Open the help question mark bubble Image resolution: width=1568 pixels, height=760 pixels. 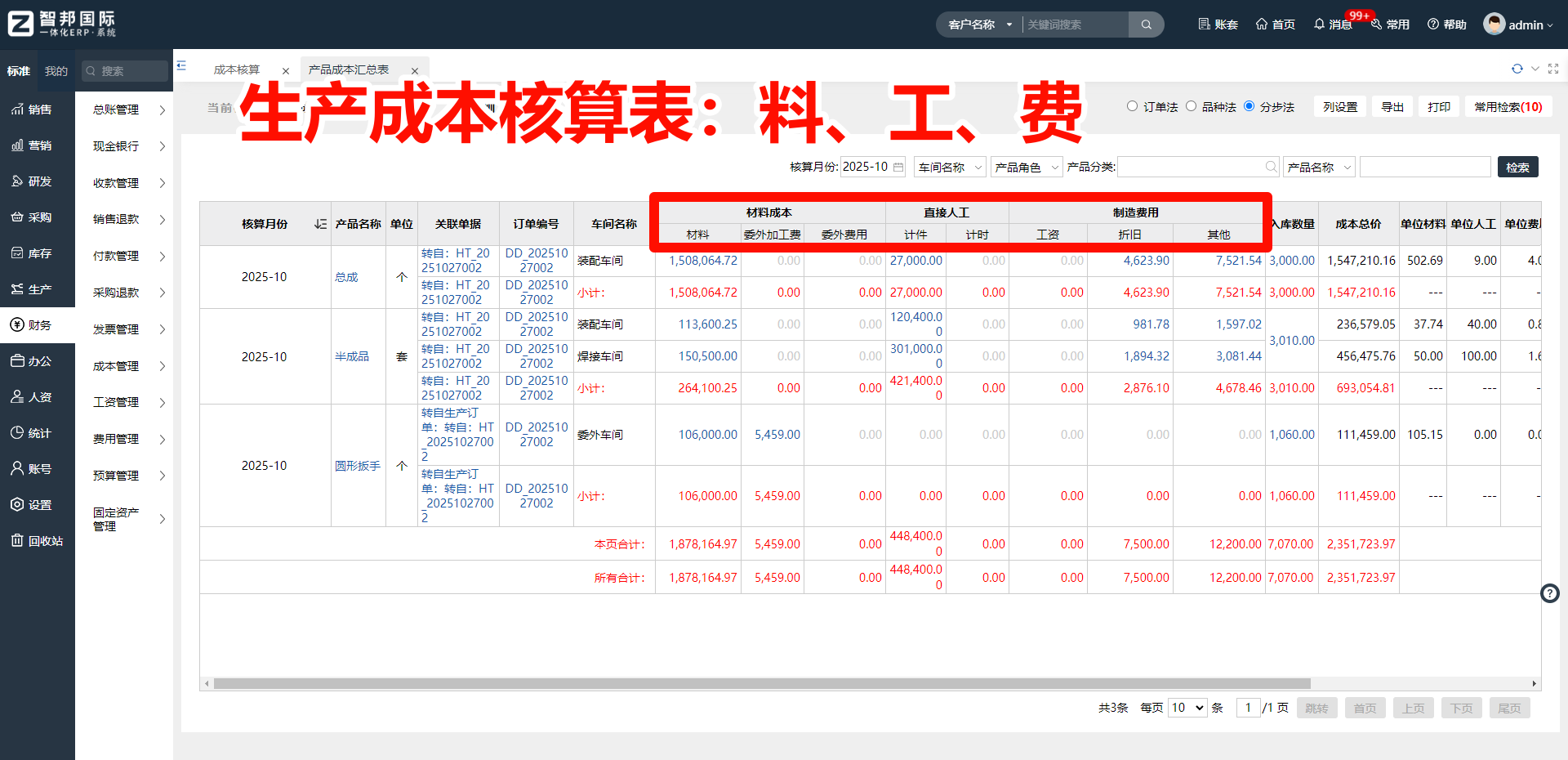click(x=1550, y=593)
